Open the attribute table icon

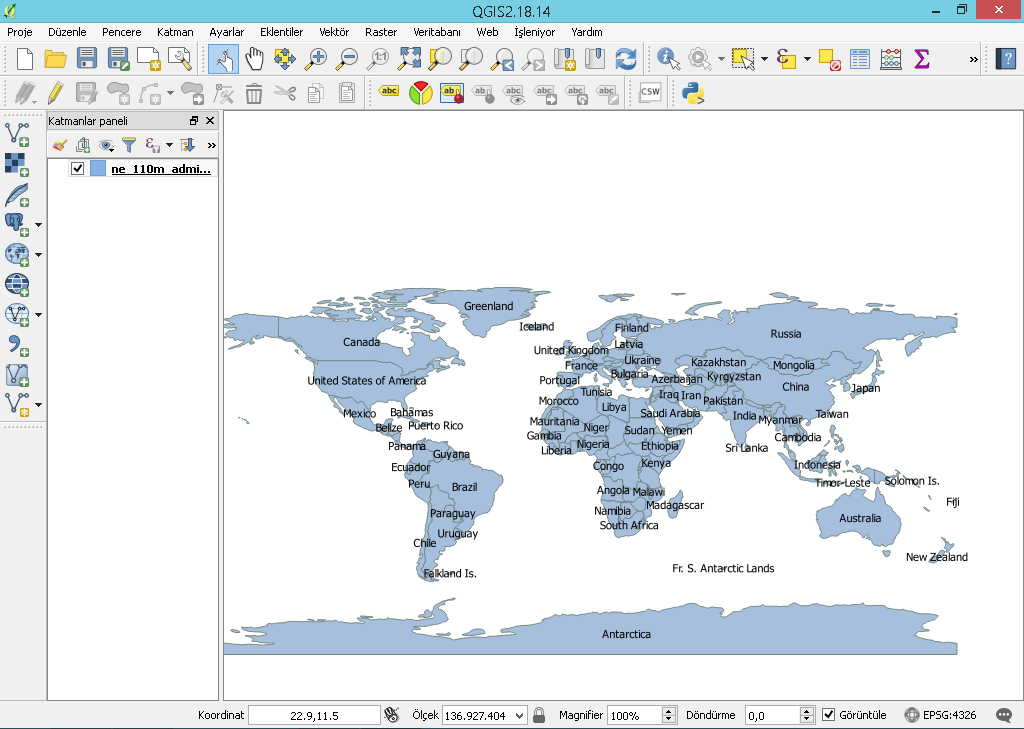(859, 59)
